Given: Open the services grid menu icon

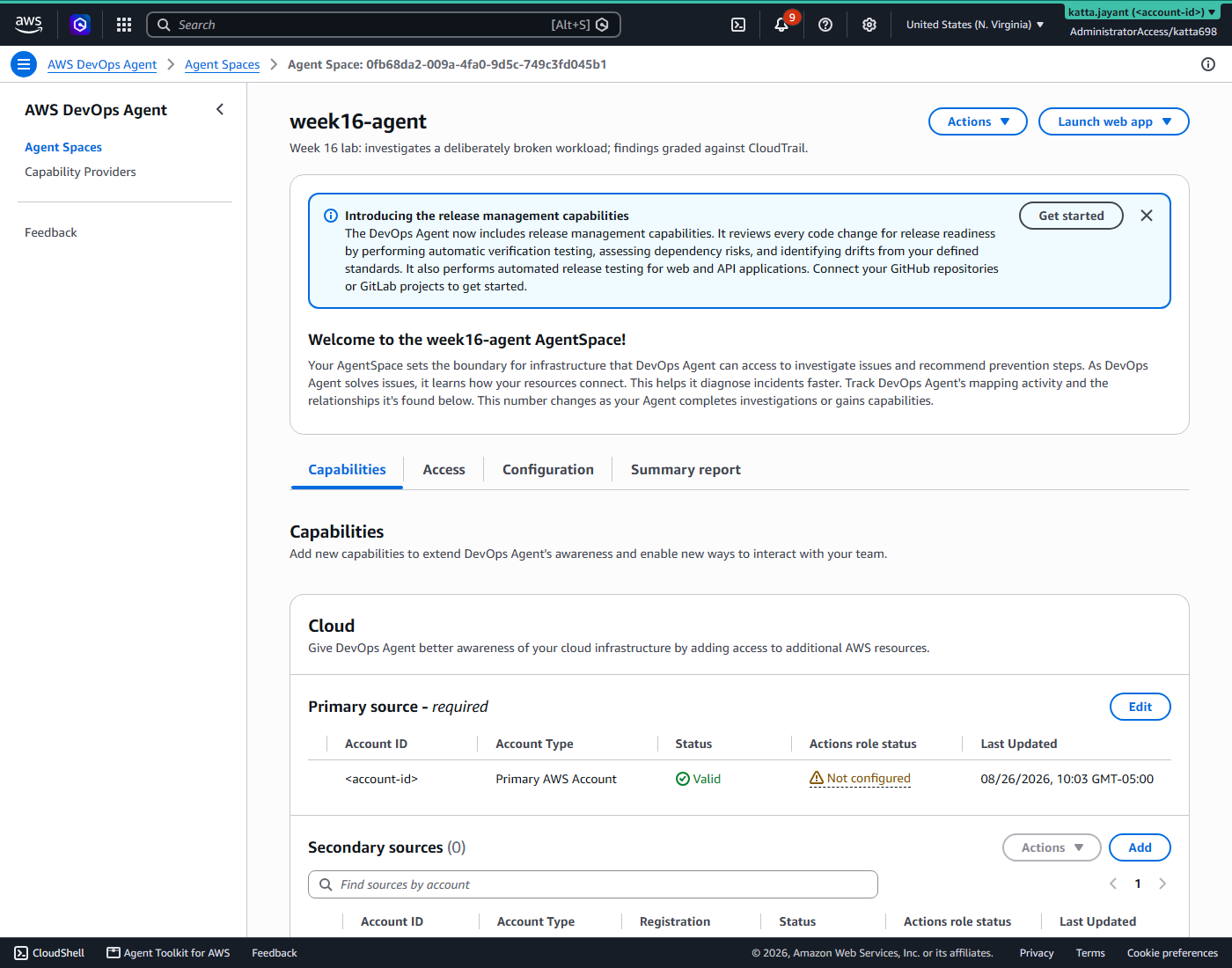Looking at the screenshot, I should [124, 25].
